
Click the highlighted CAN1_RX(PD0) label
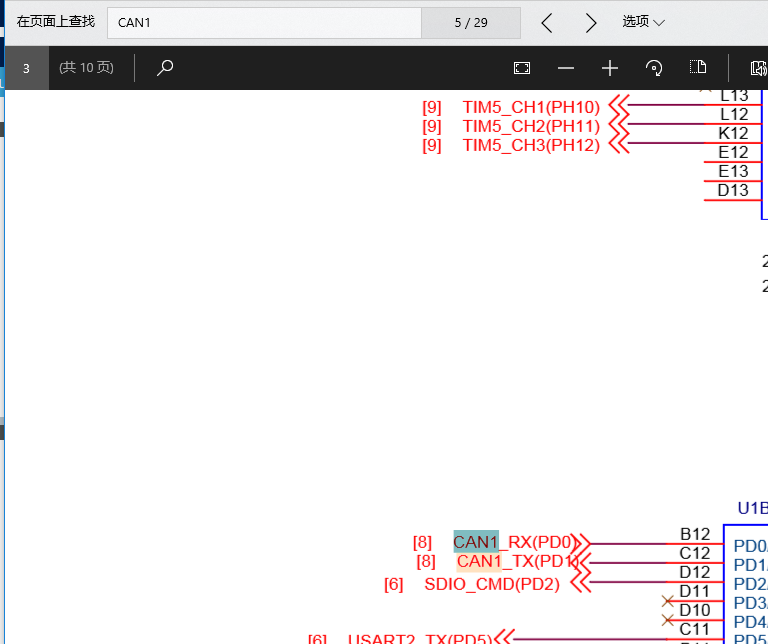[x=513, y=542]
